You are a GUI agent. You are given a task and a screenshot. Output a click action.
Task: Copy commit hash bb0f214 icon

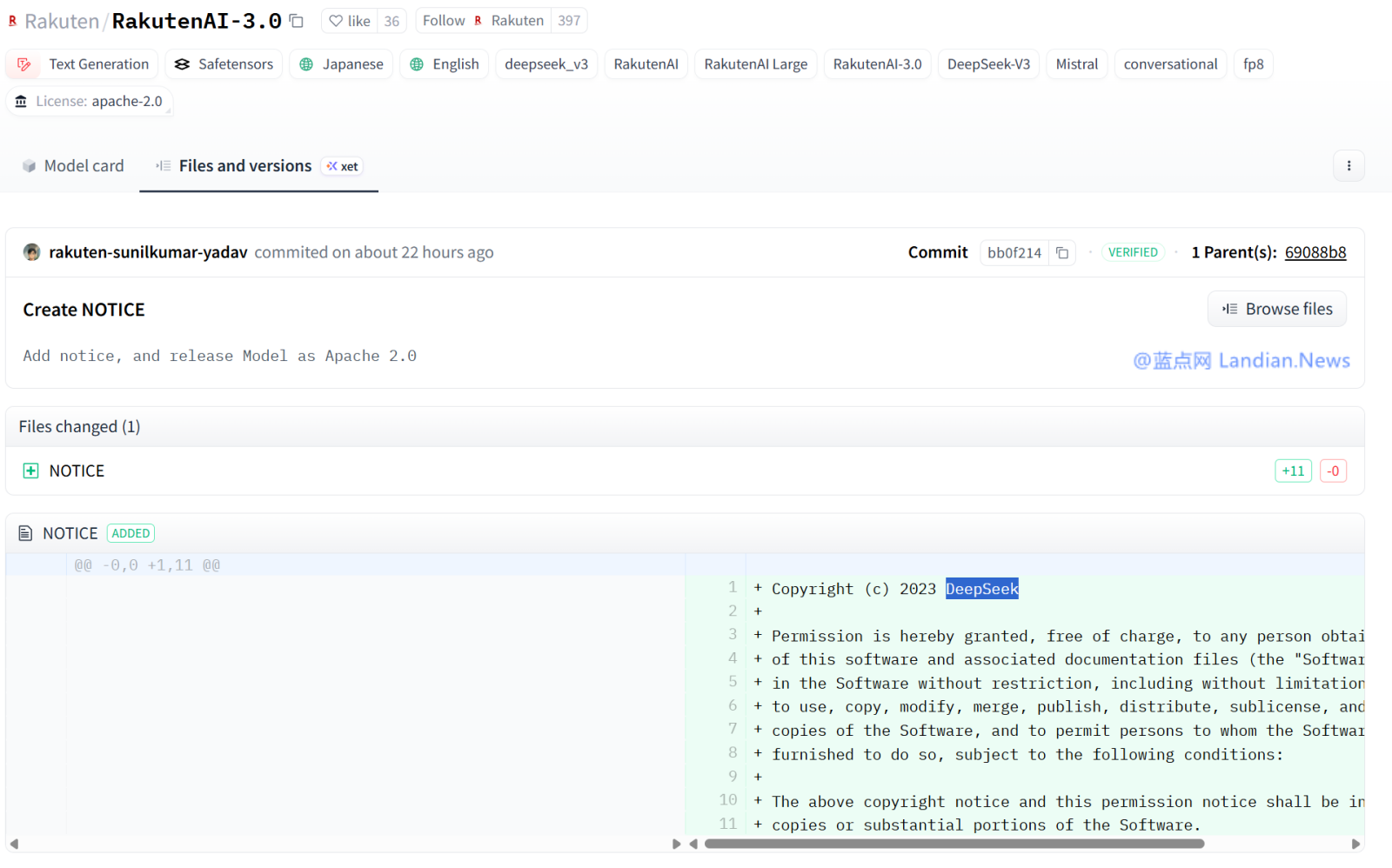(1062, 253)
